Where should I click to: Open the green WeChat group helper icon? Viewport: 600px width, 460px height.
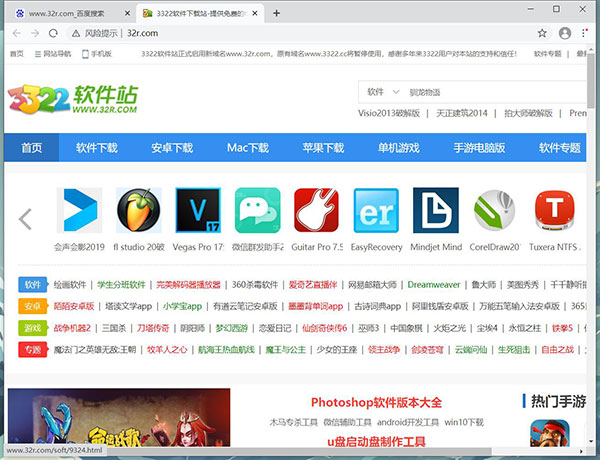point(258,210)
